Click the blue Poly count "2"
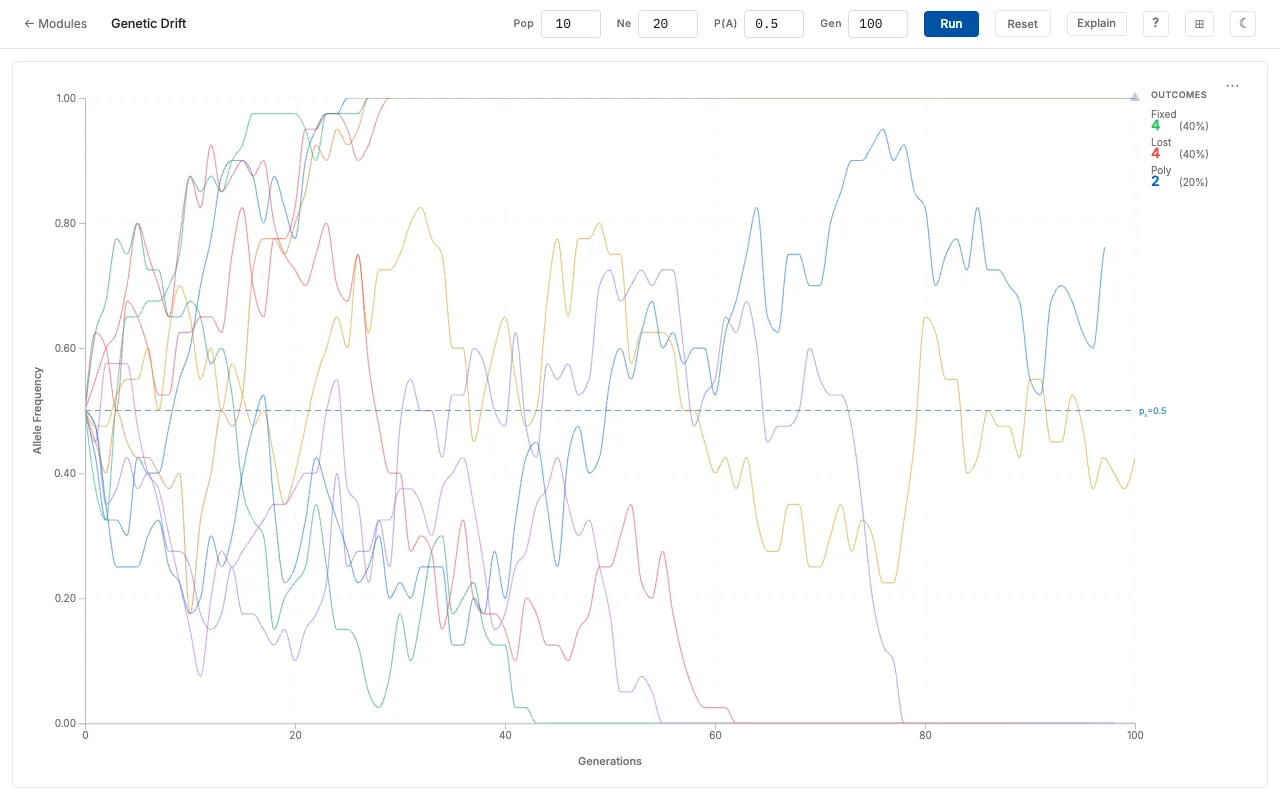Viewport: 1280px width, 800px height. point(1156,182)
